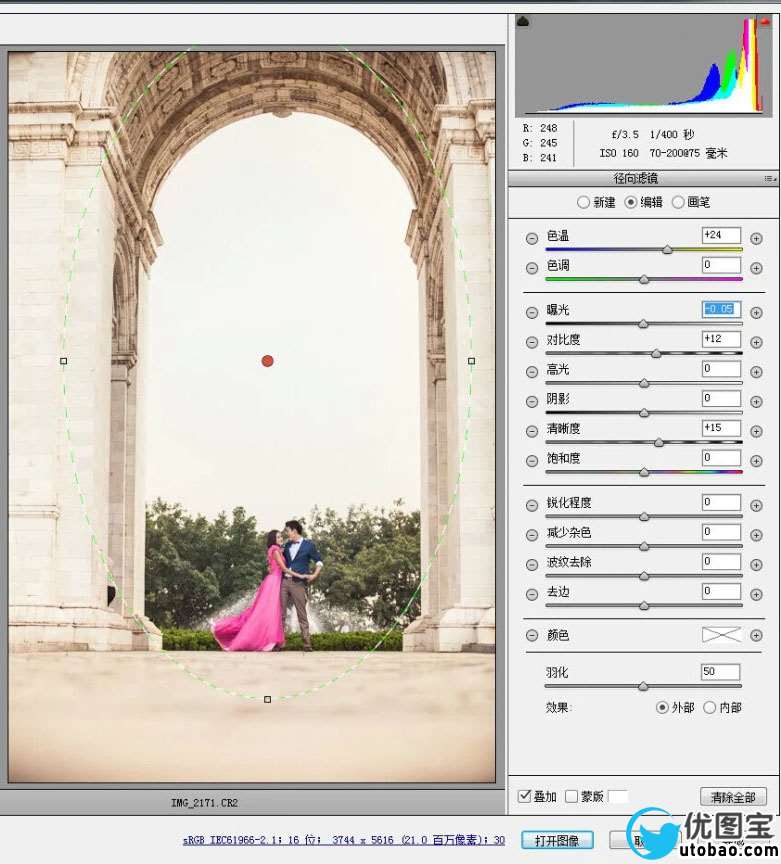Click the 羽化 value input field

[x=721, y=672]
